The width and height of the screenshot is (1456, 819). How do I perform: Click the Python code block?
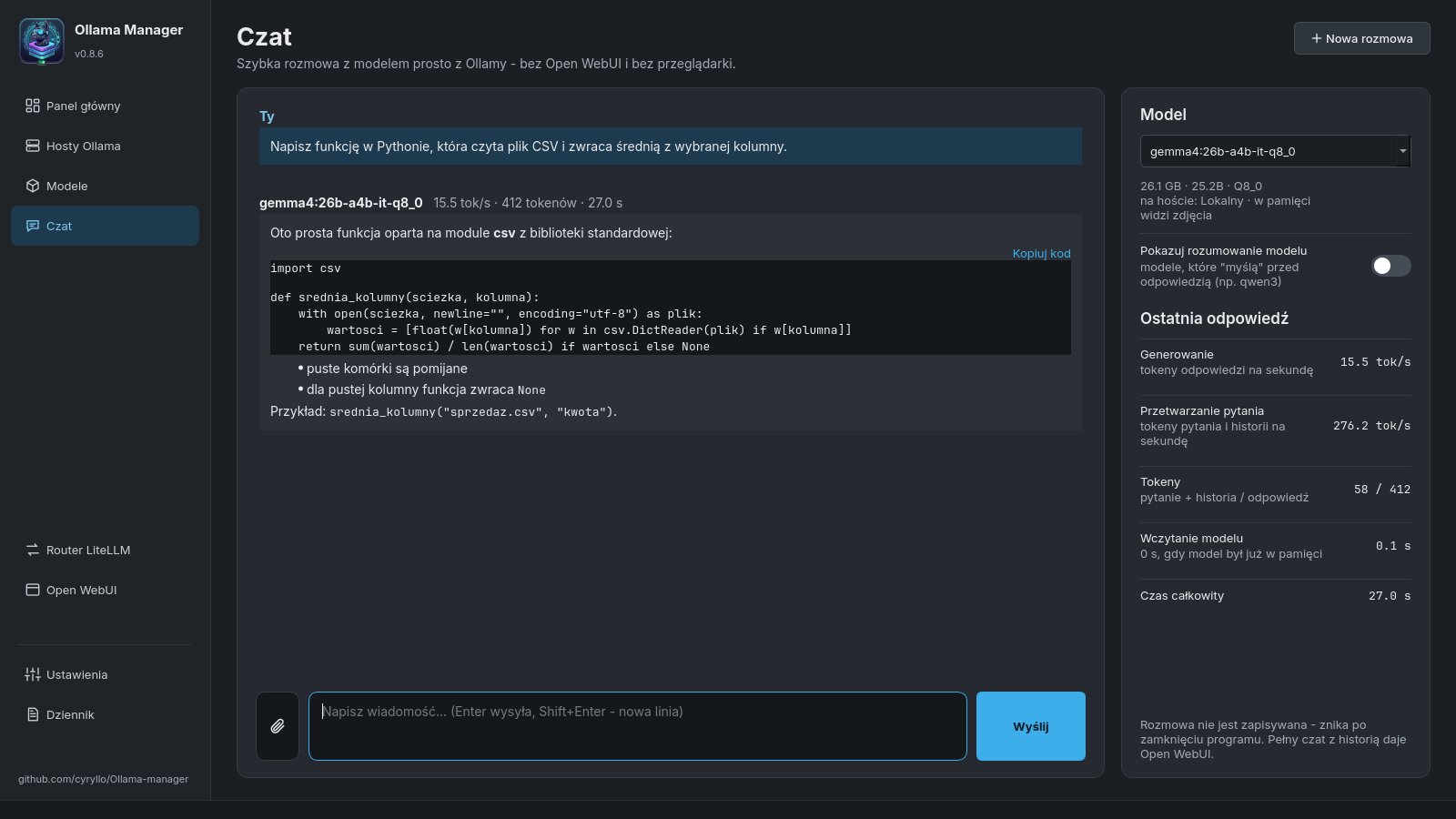click(670, 308)
